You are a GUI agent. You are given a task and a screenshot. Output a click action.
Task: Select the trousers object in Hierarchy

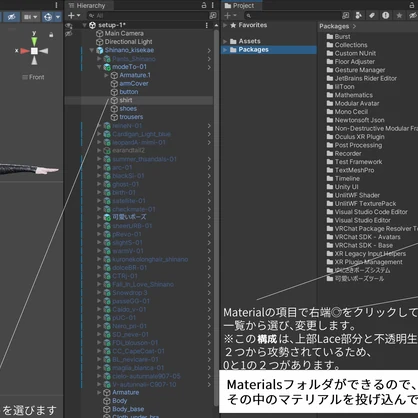(x=131, y=117)
